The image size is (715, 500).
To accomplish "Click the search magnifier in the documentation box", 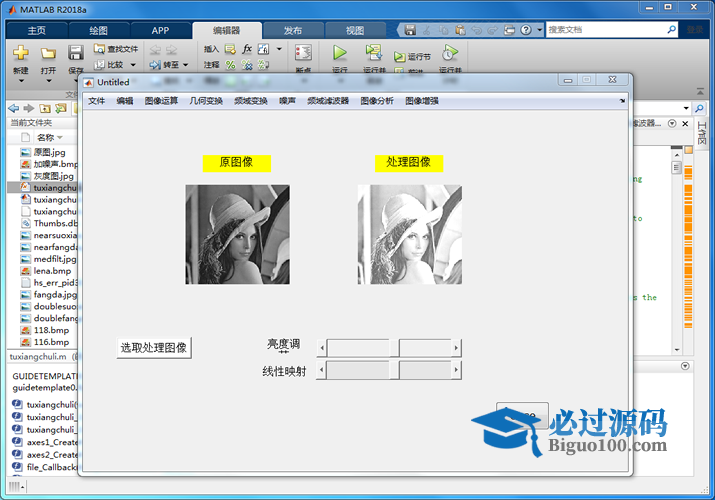I will pyautogui.click(x=671, y=30).
